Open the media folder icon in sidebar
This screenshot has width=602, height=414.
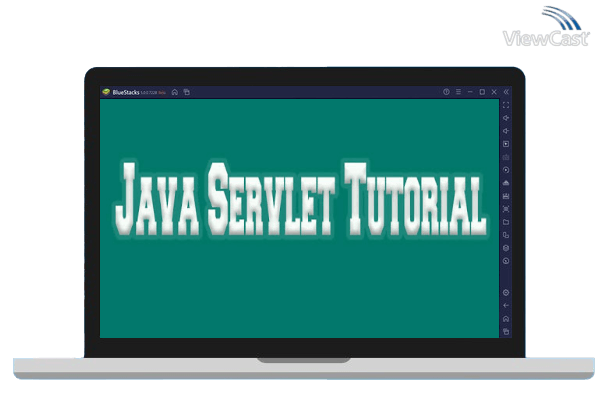pos(506,222)
